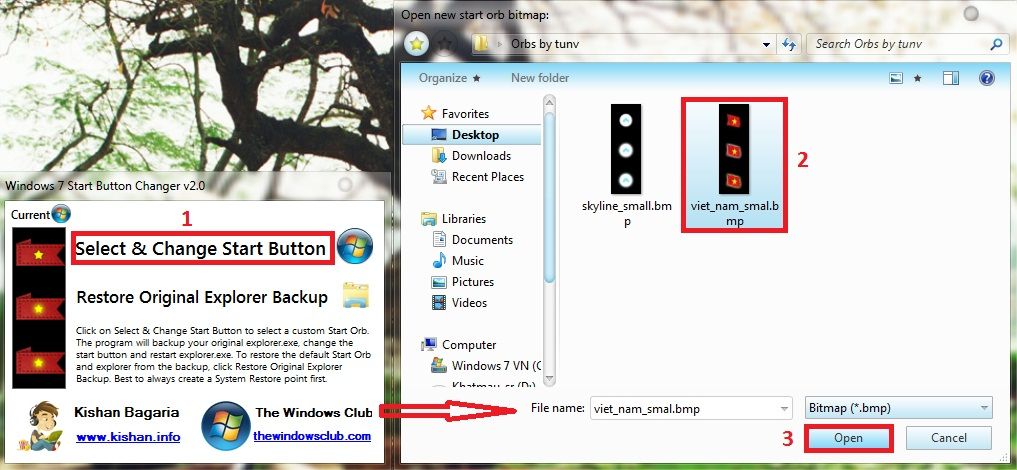Open the www.kishan.info link
The height and width of the screenshot is (470, 1017).
coord(128,437)
